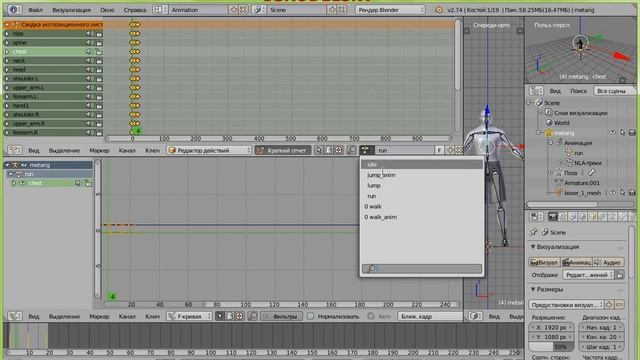Unlink the run action
Image resolution: width=640 pixels, height=360 pixels.
[x=459, y=150]
